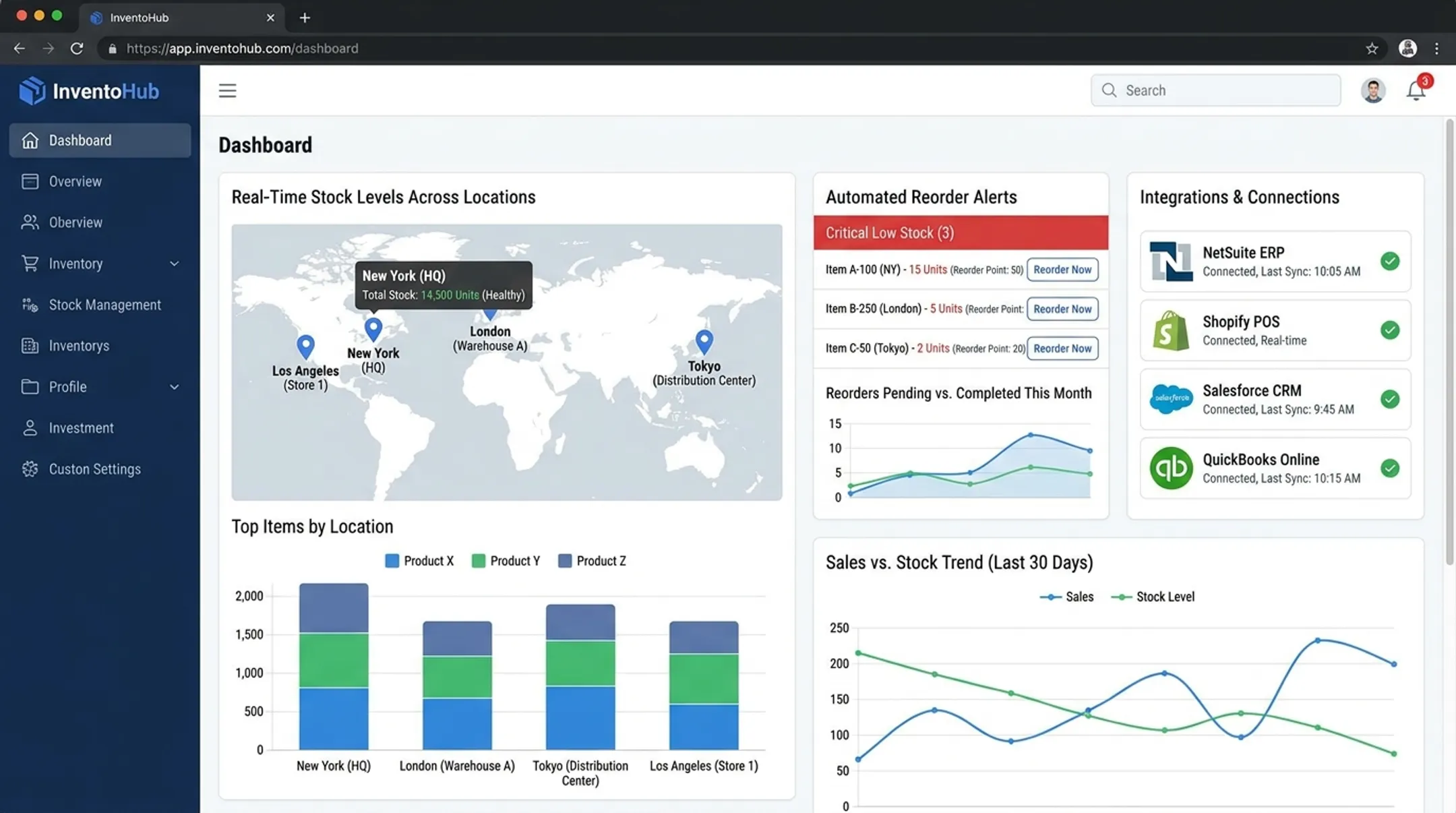Screen dimensions: 1456x813
Task: Reorder Now for Item C-50 (Tokyo)
Action: [x=1062, y=349]
